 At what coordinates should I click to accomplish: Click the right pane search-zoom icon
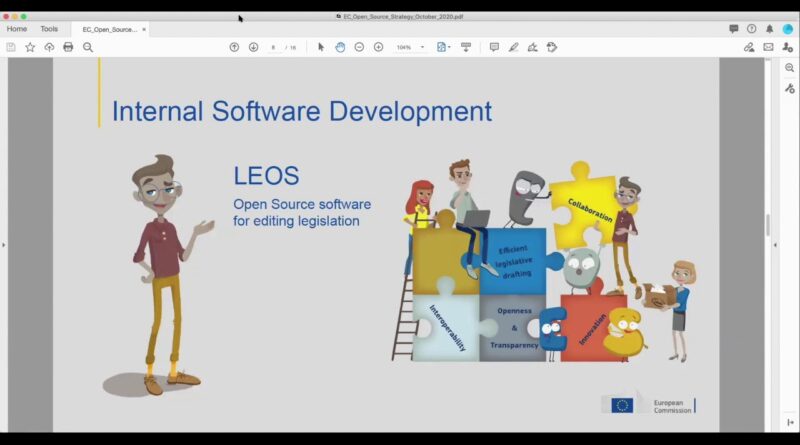(x=790, y=68)
